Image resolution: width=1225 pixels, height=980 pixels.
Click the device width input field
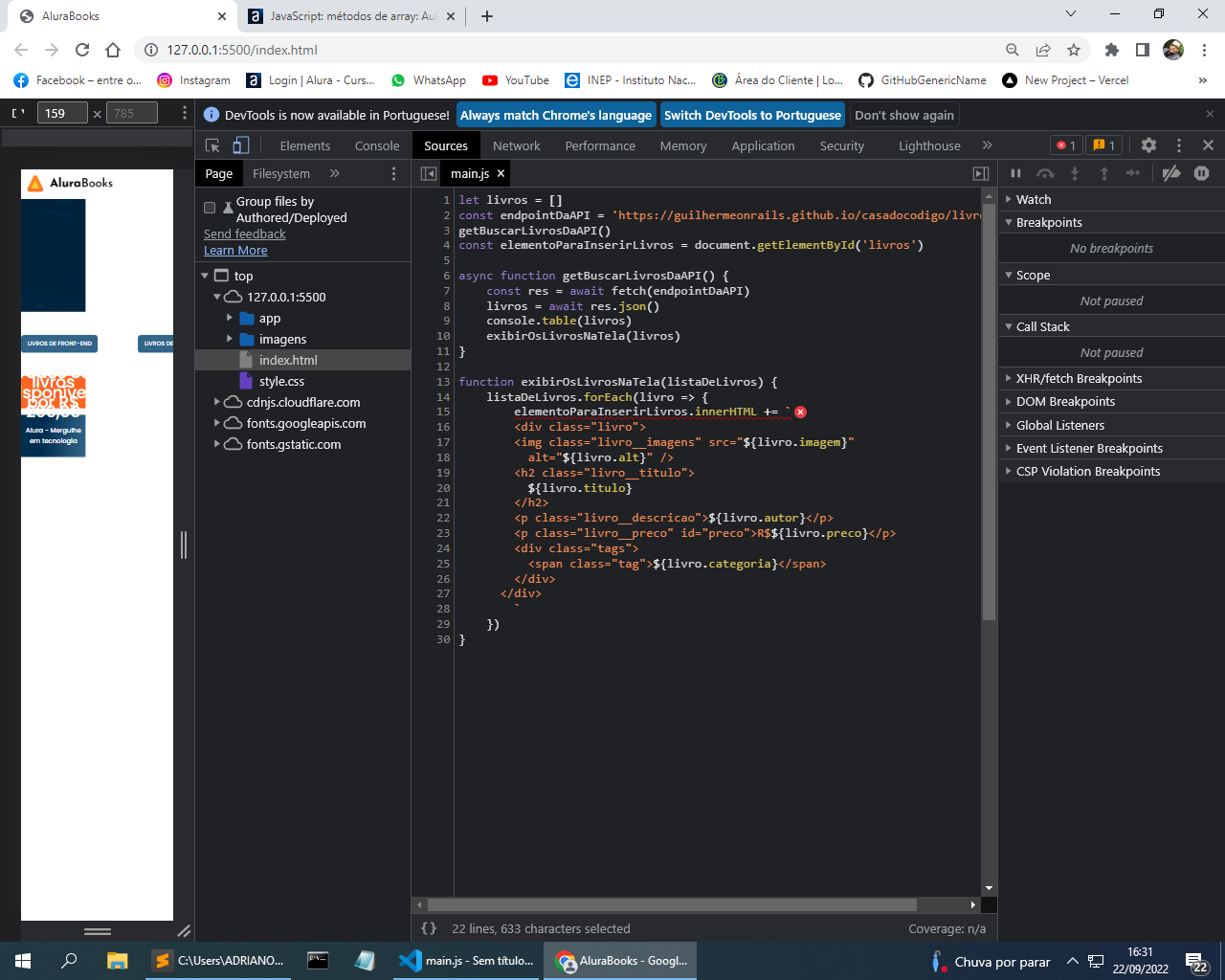[62, 113]
